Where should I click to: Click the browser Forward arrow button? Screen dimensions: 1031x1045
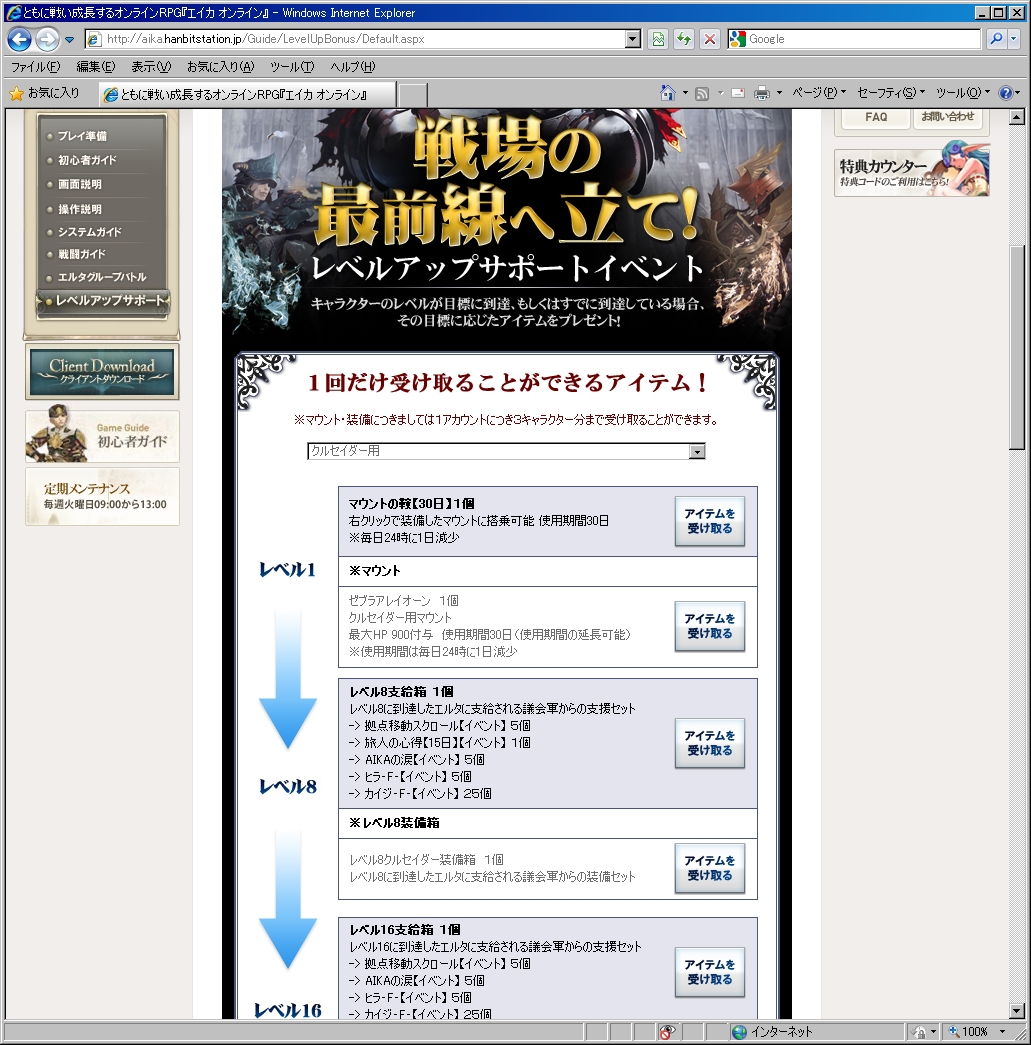click(47, 39)
